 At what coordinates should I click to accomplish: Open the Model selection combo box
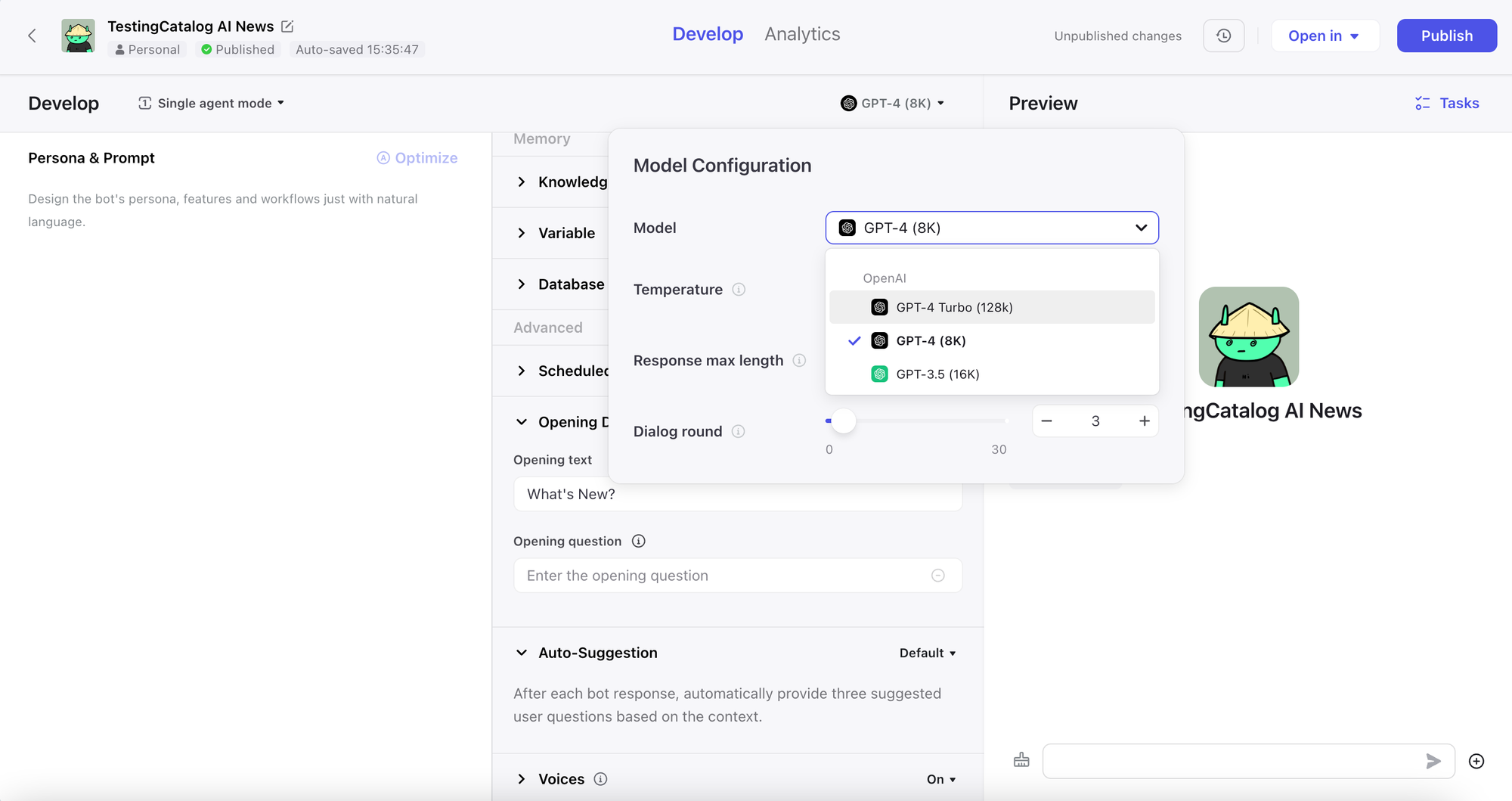(992, 228)
